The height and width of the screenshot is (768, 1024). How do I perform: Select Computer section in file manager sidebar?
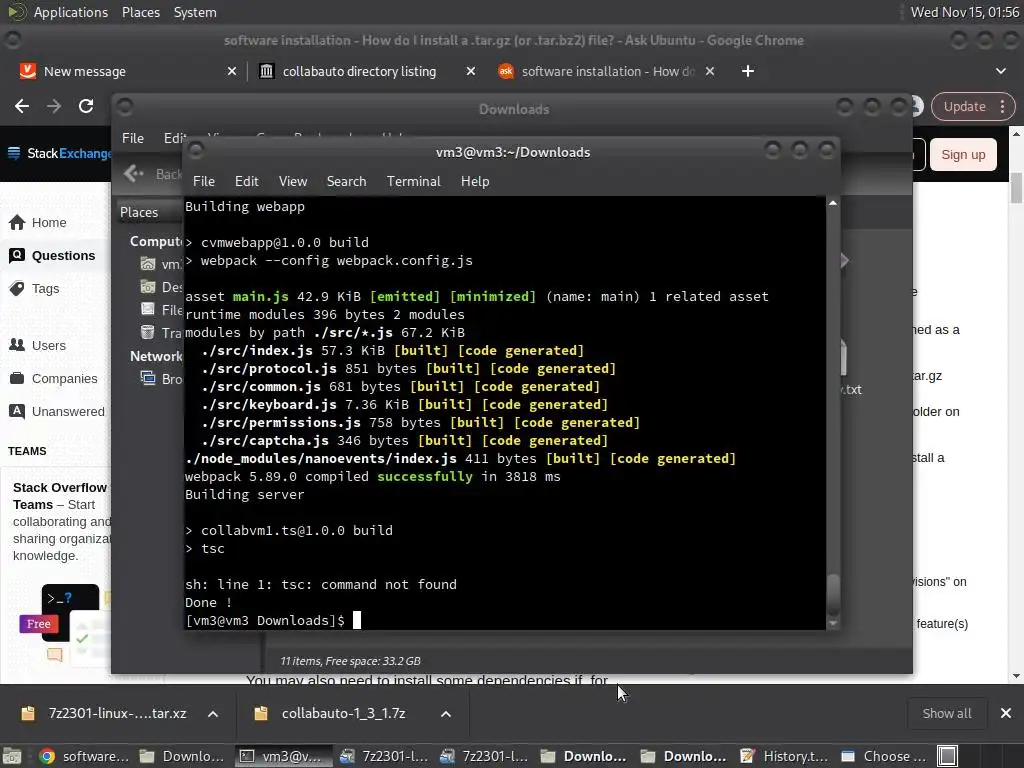click(155, 242)
